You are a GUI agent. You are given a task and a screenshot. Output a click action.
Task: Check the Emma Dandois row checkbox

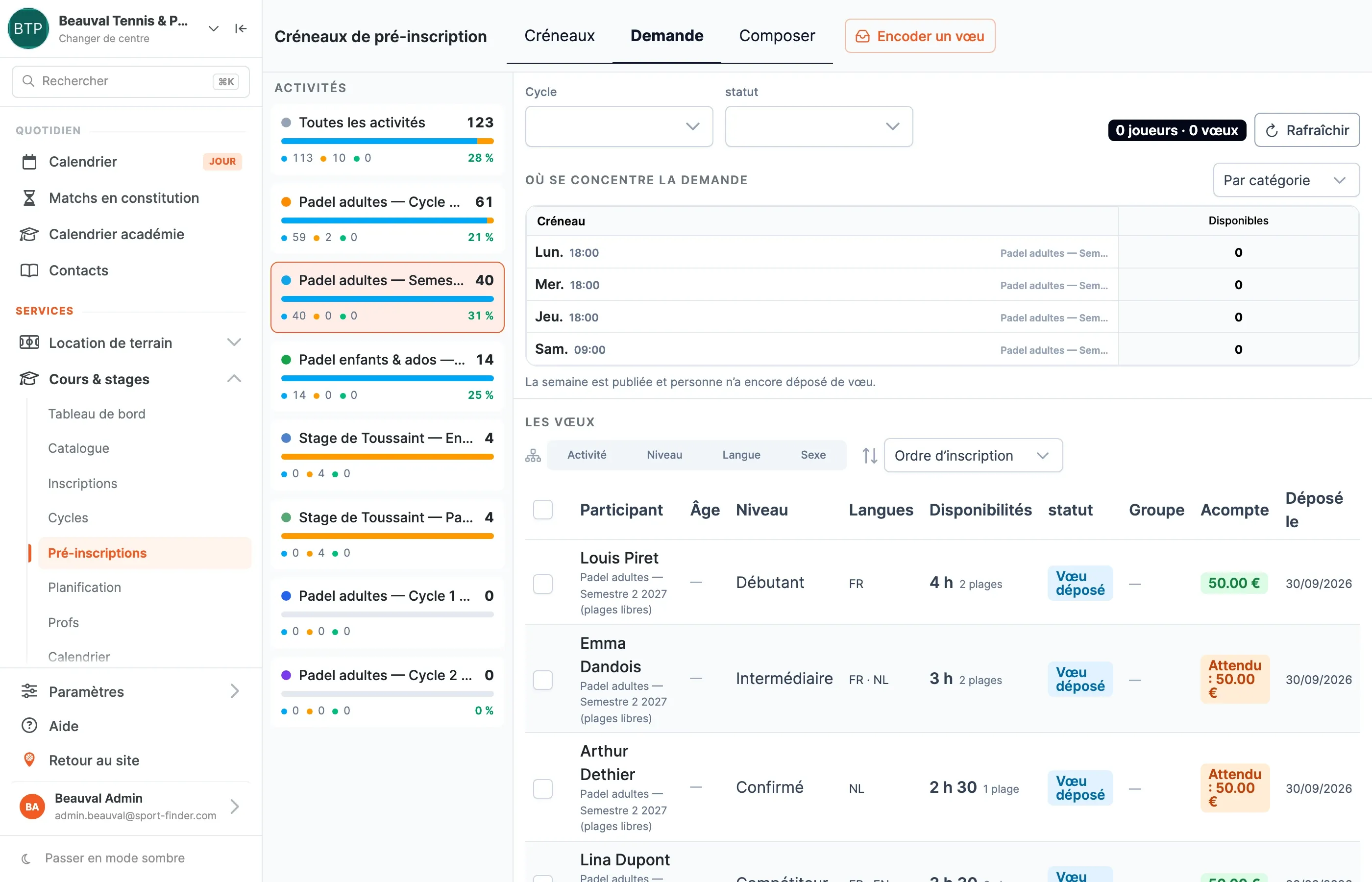tap(543, 680)
